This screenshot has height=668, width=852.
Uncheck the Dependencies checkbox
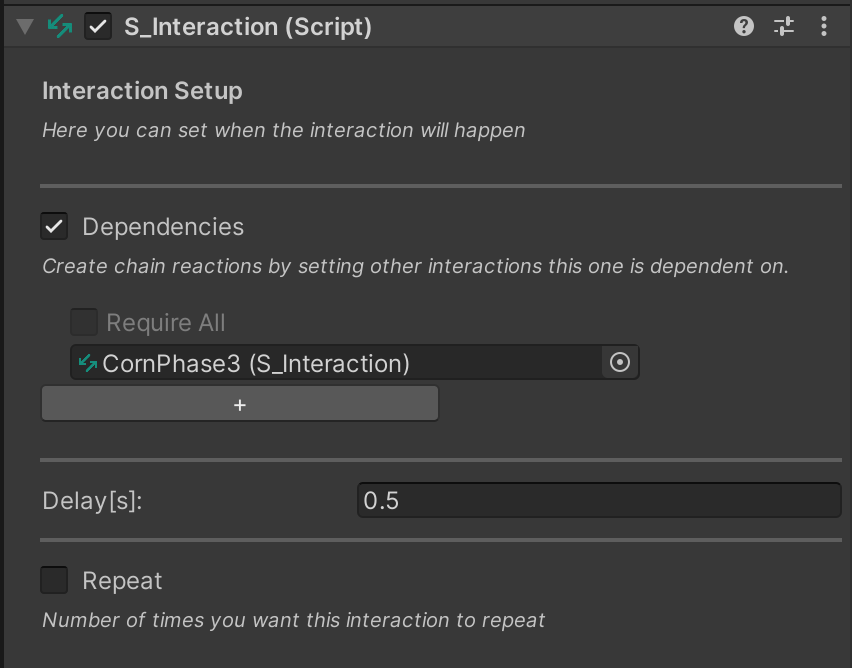click(x=54, y=227)
